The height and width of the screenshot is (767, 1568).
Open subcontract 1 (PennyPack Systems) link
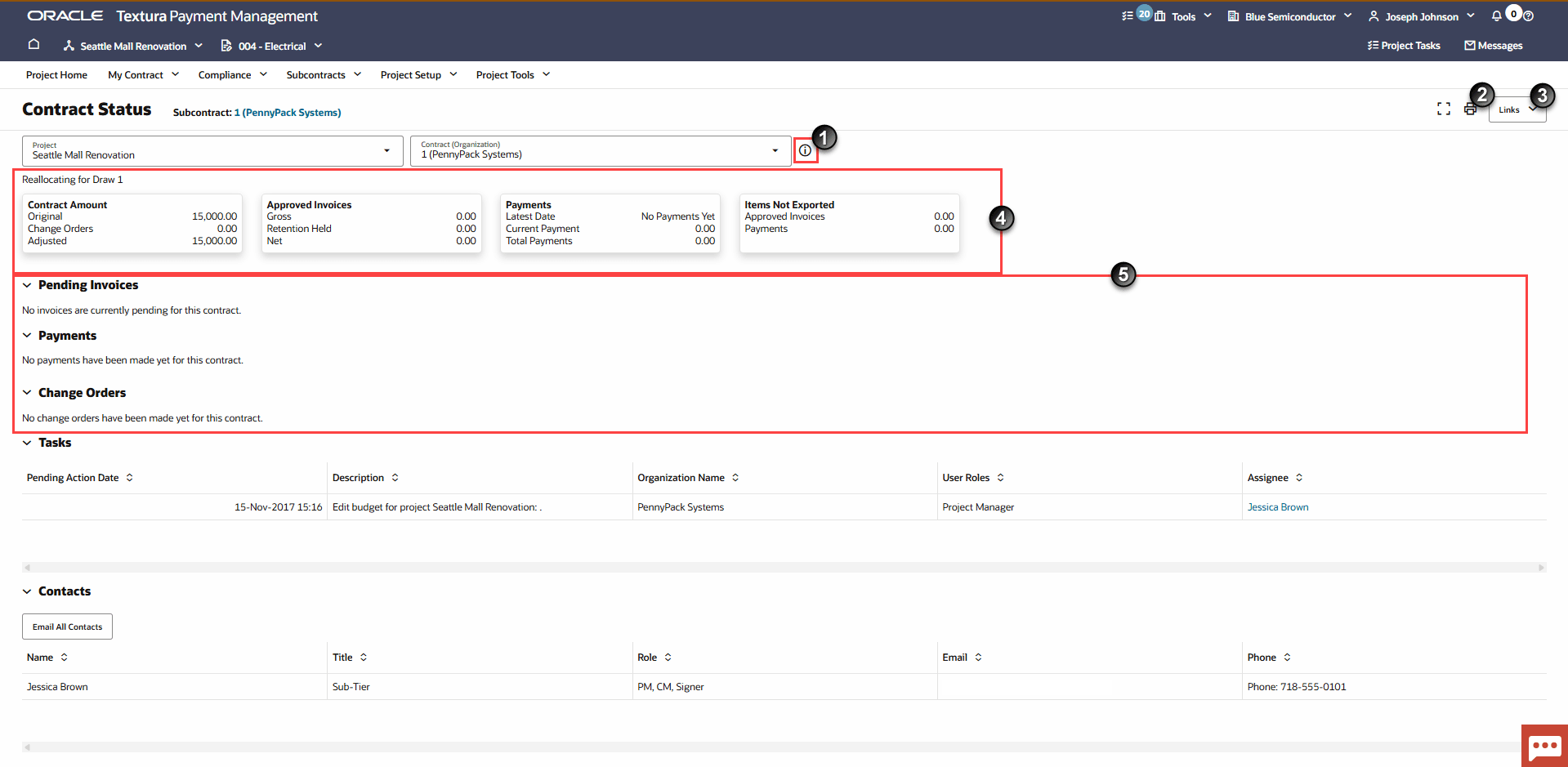(288, 113)
